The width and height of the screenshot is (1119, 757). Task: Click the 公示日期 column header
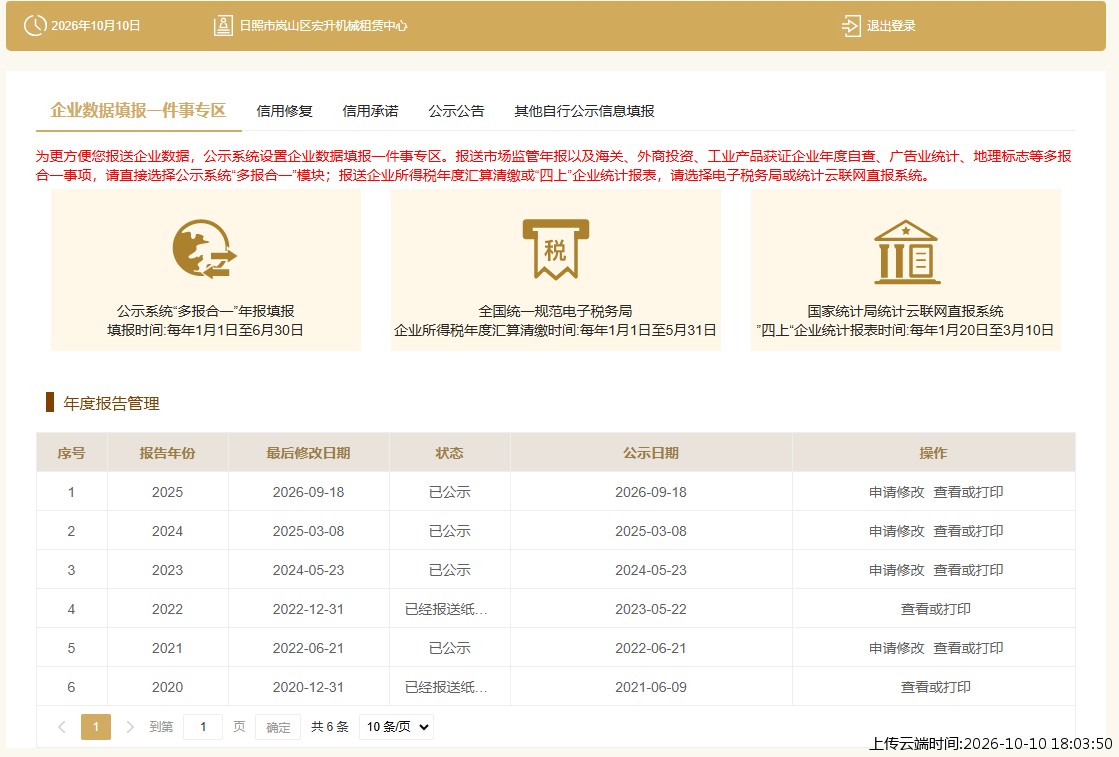coord(651,453)
